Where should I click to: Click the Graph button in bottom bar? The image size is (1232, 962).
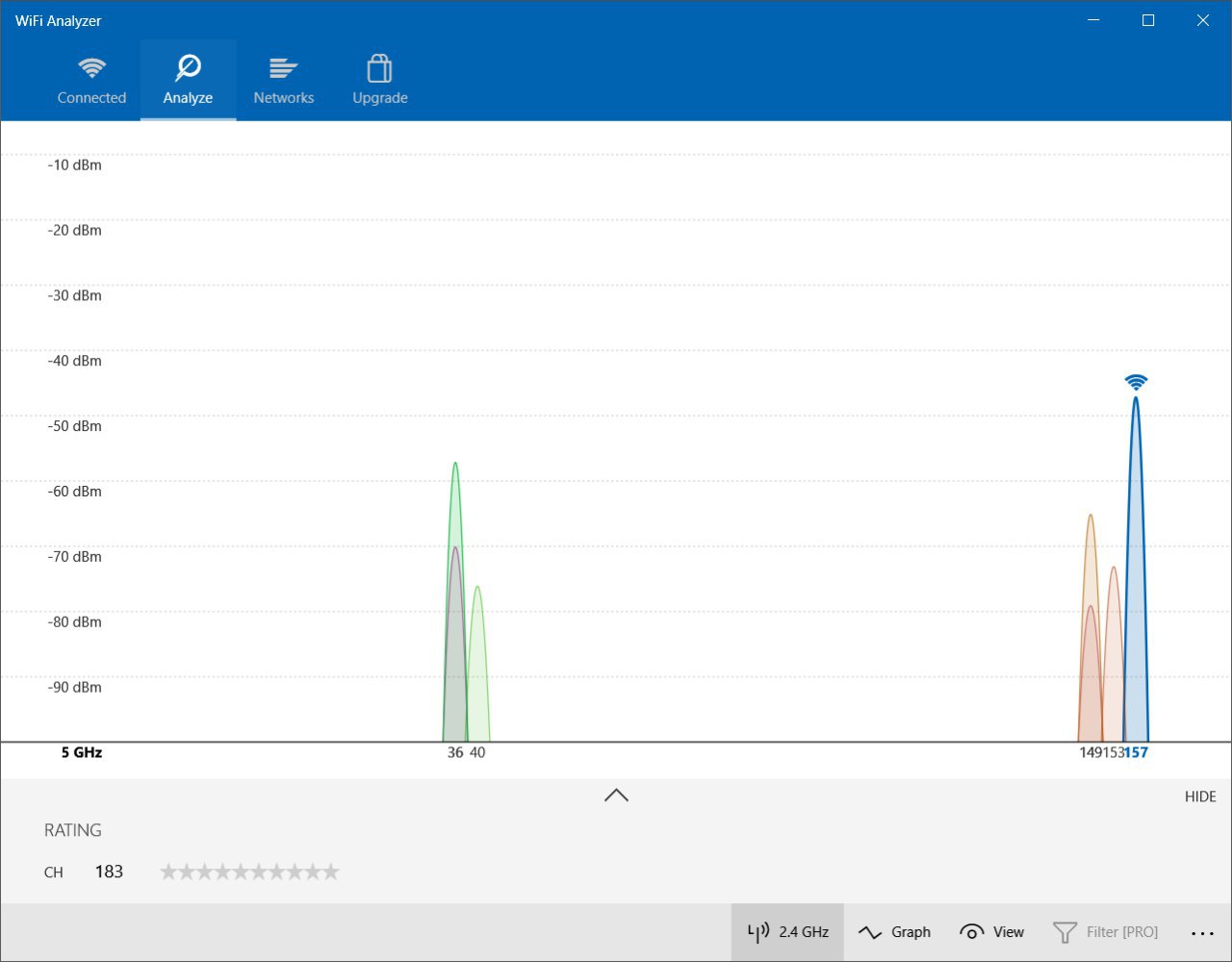click(894, 932)
